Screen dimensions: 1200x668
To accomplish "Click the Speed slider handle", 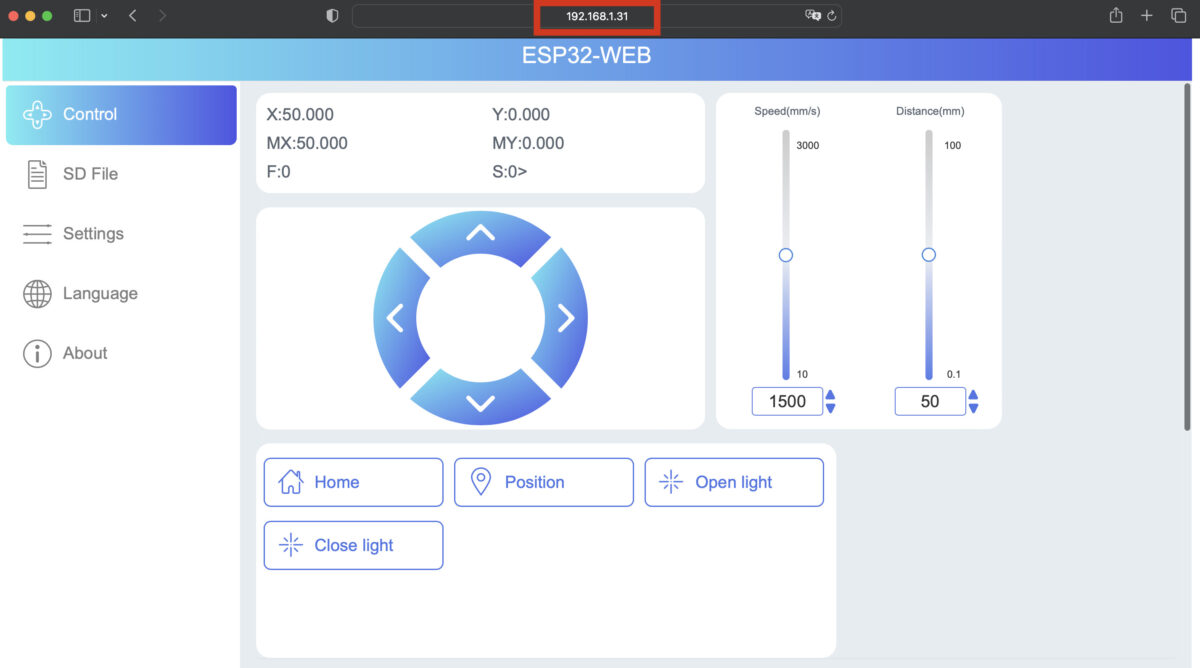I will pyautogui.click(x=786, y=256).
